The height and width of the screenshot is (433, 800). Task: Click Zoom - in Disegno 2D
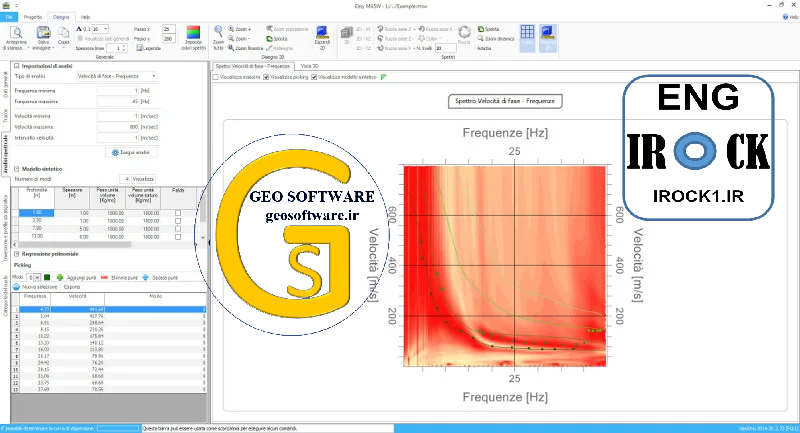(238, 38)
